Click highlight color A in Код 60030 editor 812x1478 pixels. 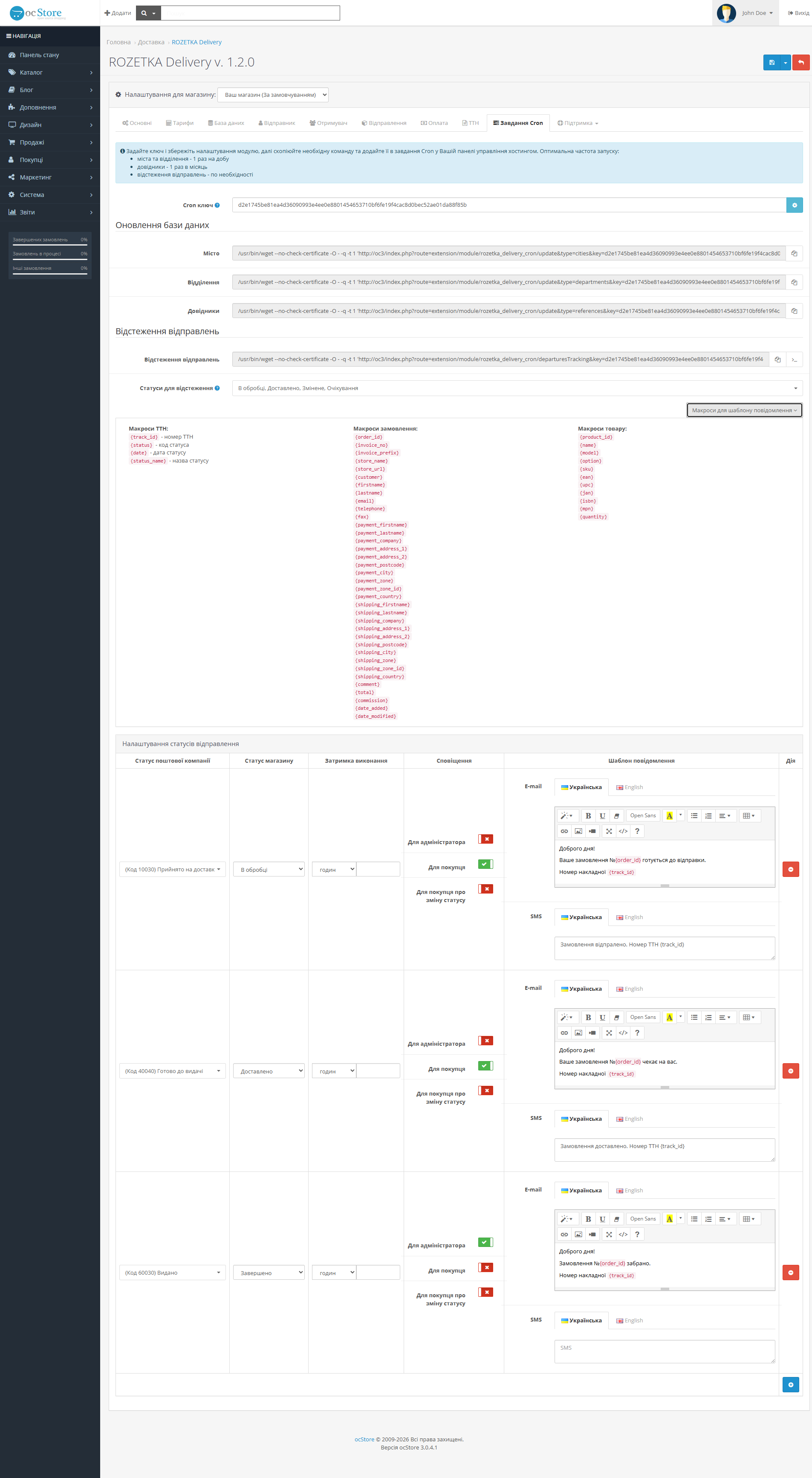click(x=669, y=1219)
